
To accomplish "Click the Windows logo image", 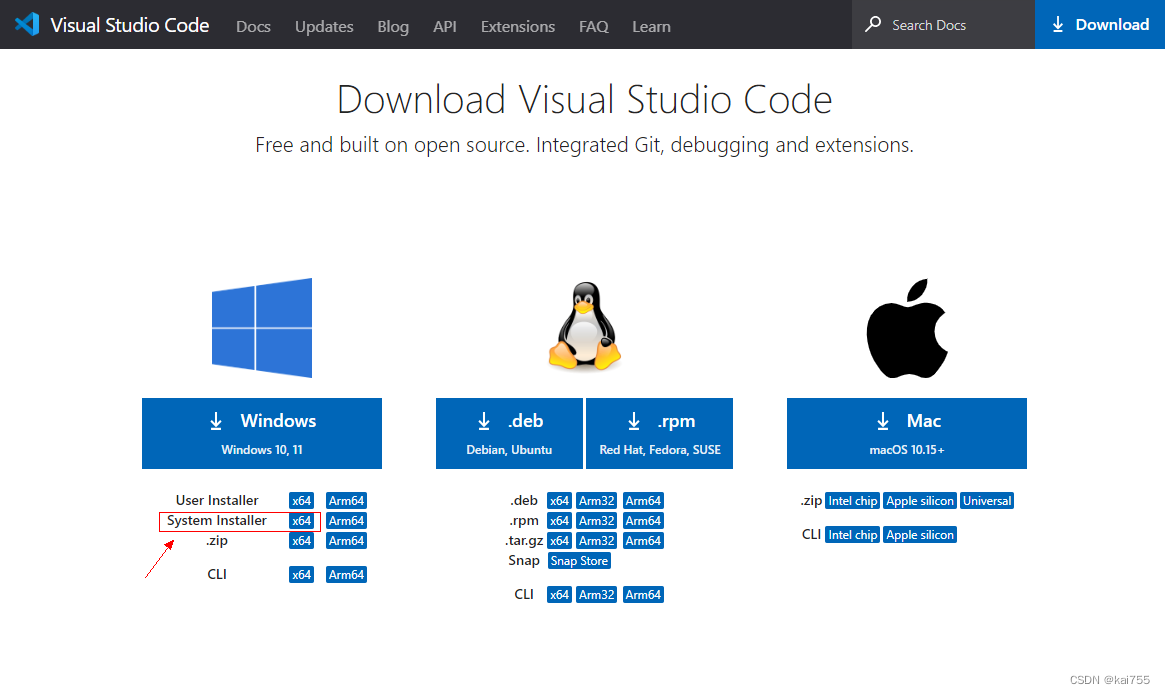I will [262, 328].
